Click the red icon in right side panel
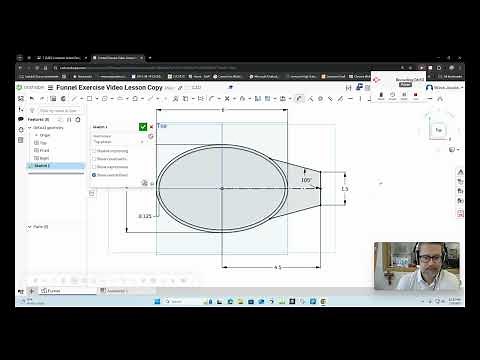The height and width of the screenshot is (360, 480). 460,214
